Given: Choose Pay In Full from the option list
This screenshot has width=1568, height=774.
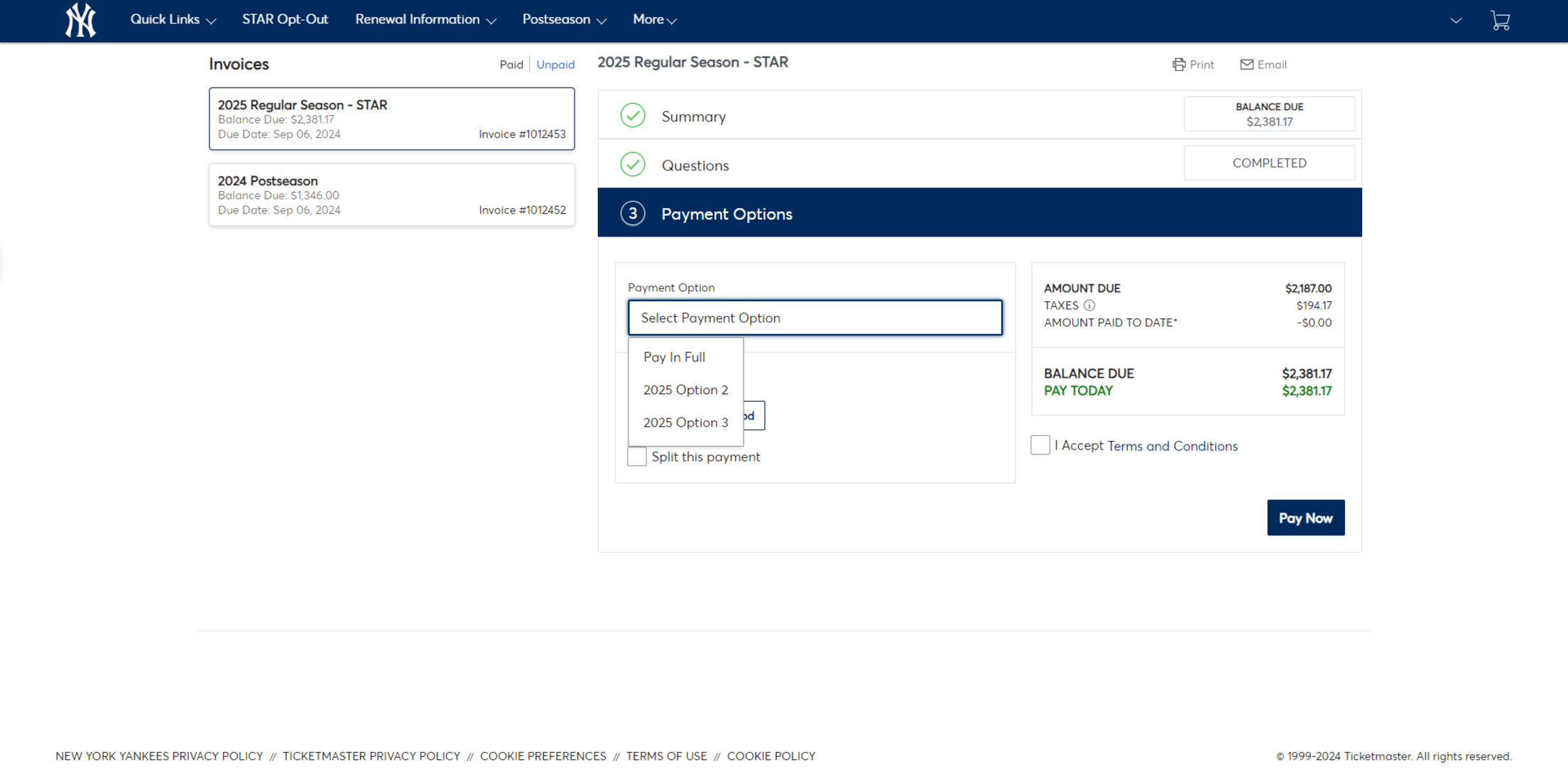Looking at the screenshot, I should pyautogui.click(x=674, y=357).
